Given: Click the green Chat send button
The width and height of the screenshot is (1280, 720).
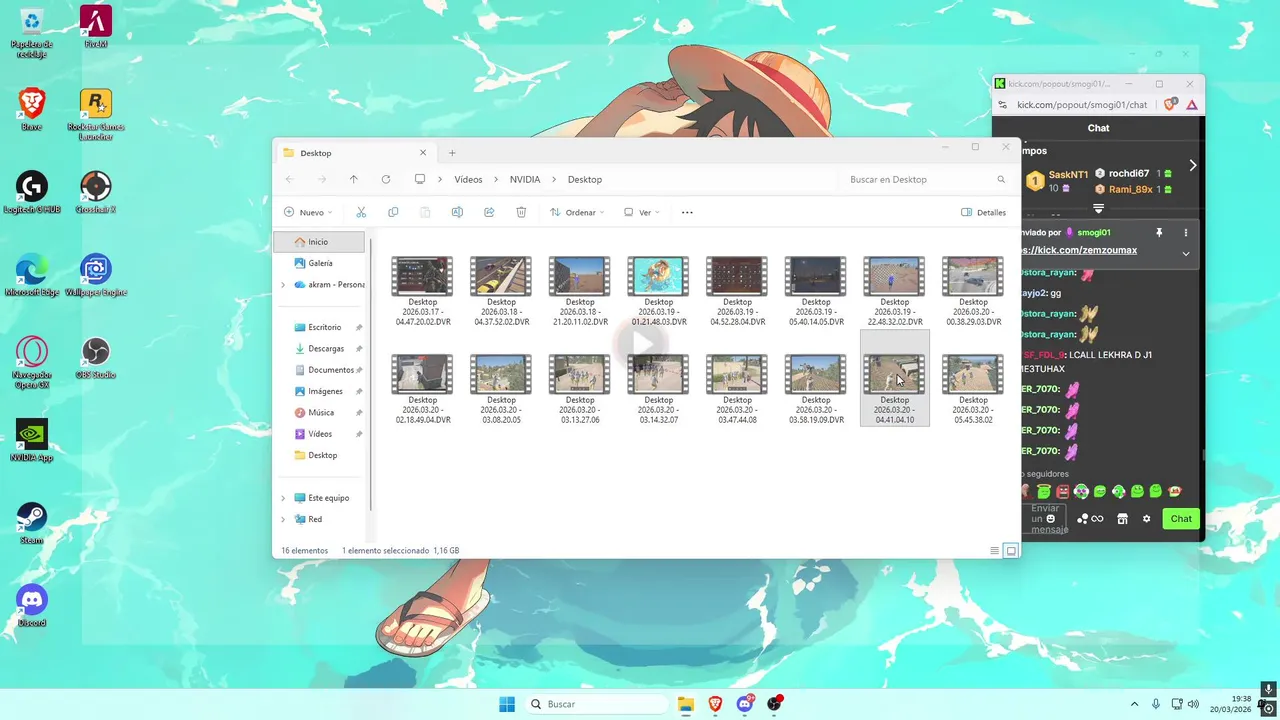Looking at the screenshot, I should pos(1181,519).
